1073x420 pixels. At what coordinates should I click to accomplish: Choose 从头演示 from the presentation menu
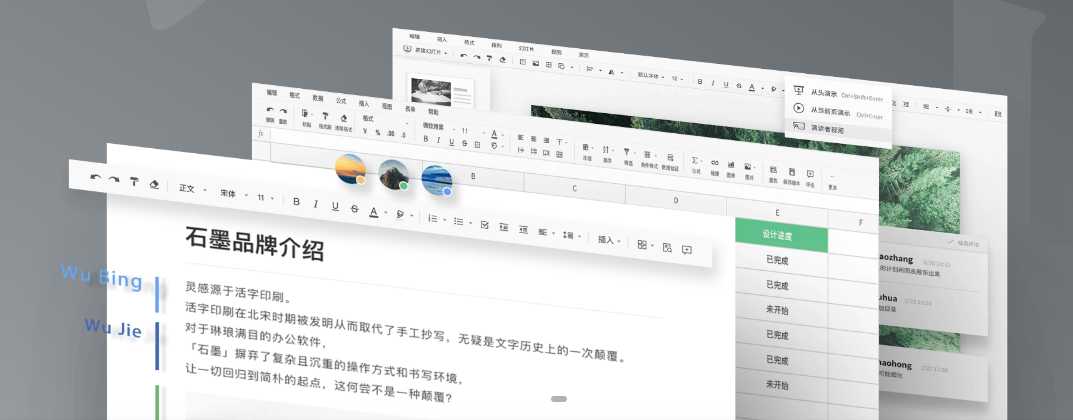838,94
